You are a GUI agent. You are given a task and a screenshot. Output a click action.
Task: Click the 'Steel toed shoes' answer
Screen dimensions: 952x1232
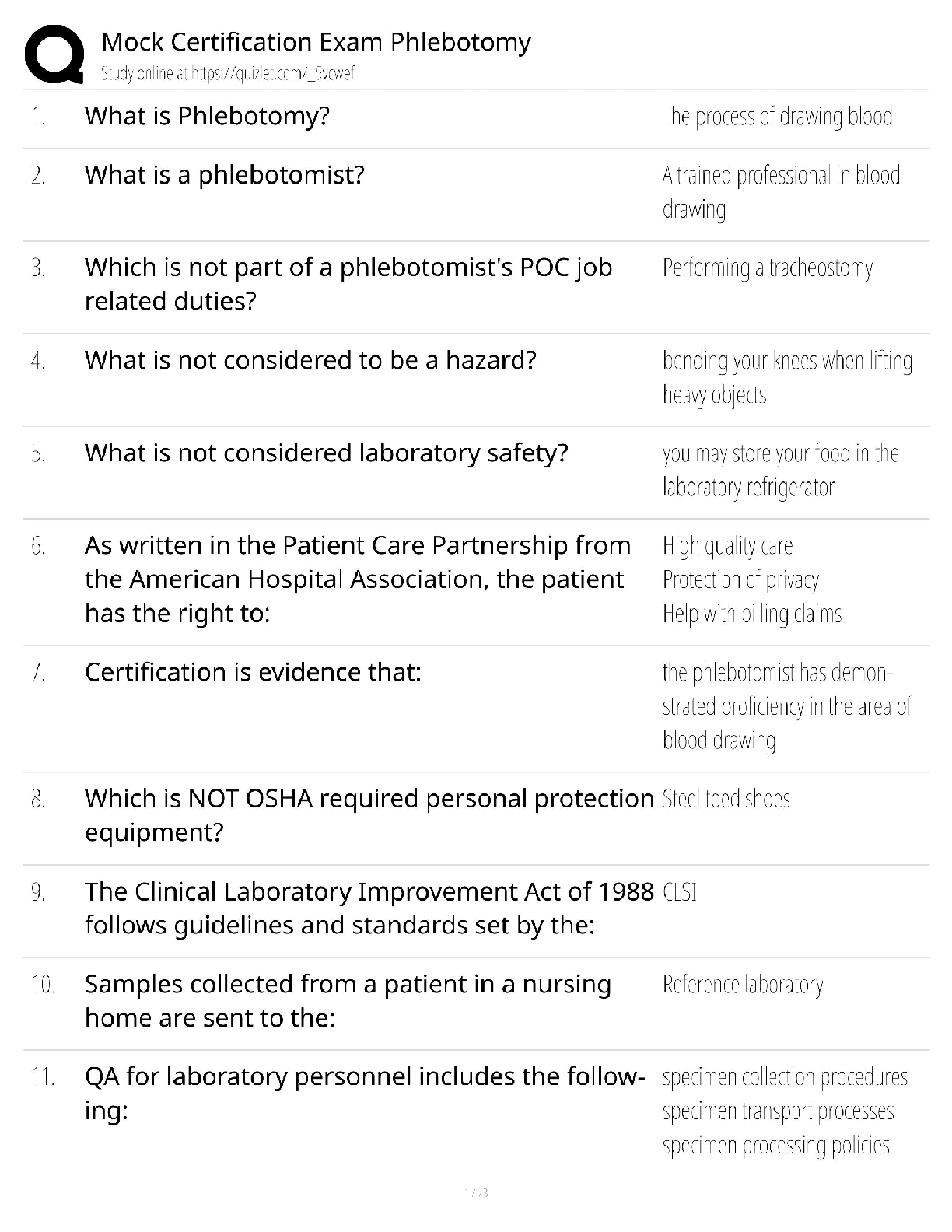tap(726, 799)
